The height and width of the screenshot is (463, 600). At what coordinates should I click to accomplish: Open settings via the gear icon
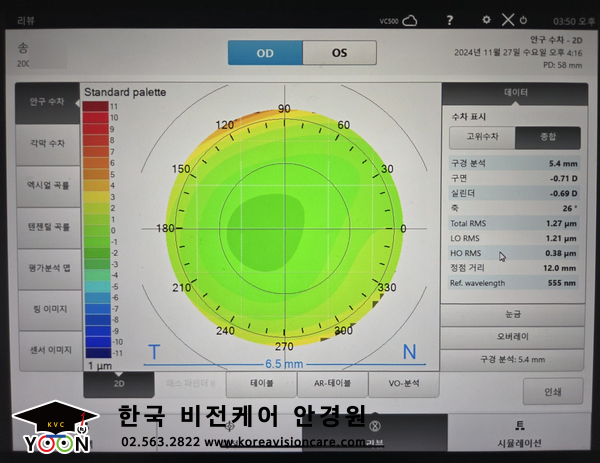[x=486, y=19]
